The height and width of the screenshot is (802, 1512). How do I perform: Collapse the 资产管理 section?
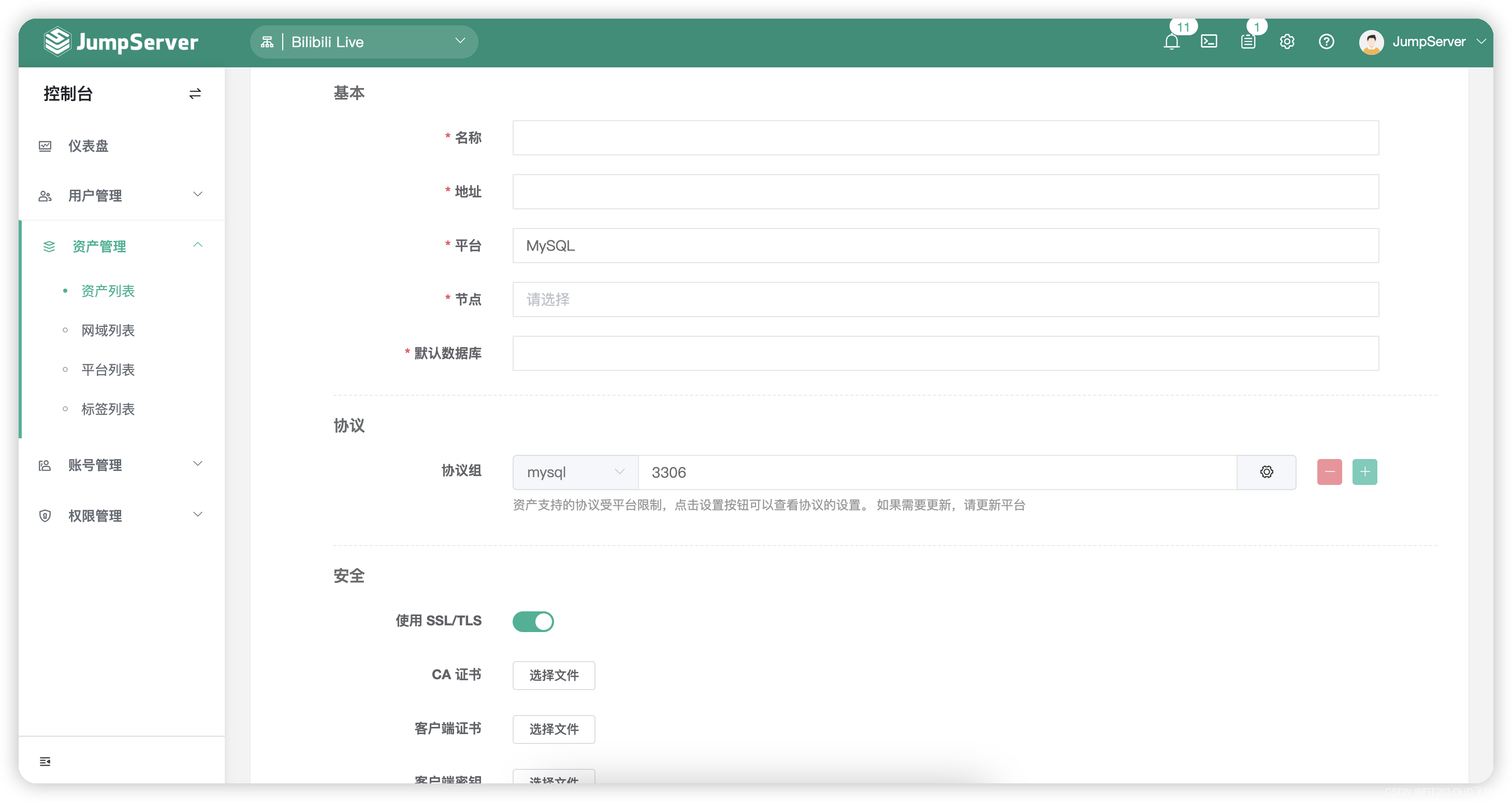(x=198, y=245)
